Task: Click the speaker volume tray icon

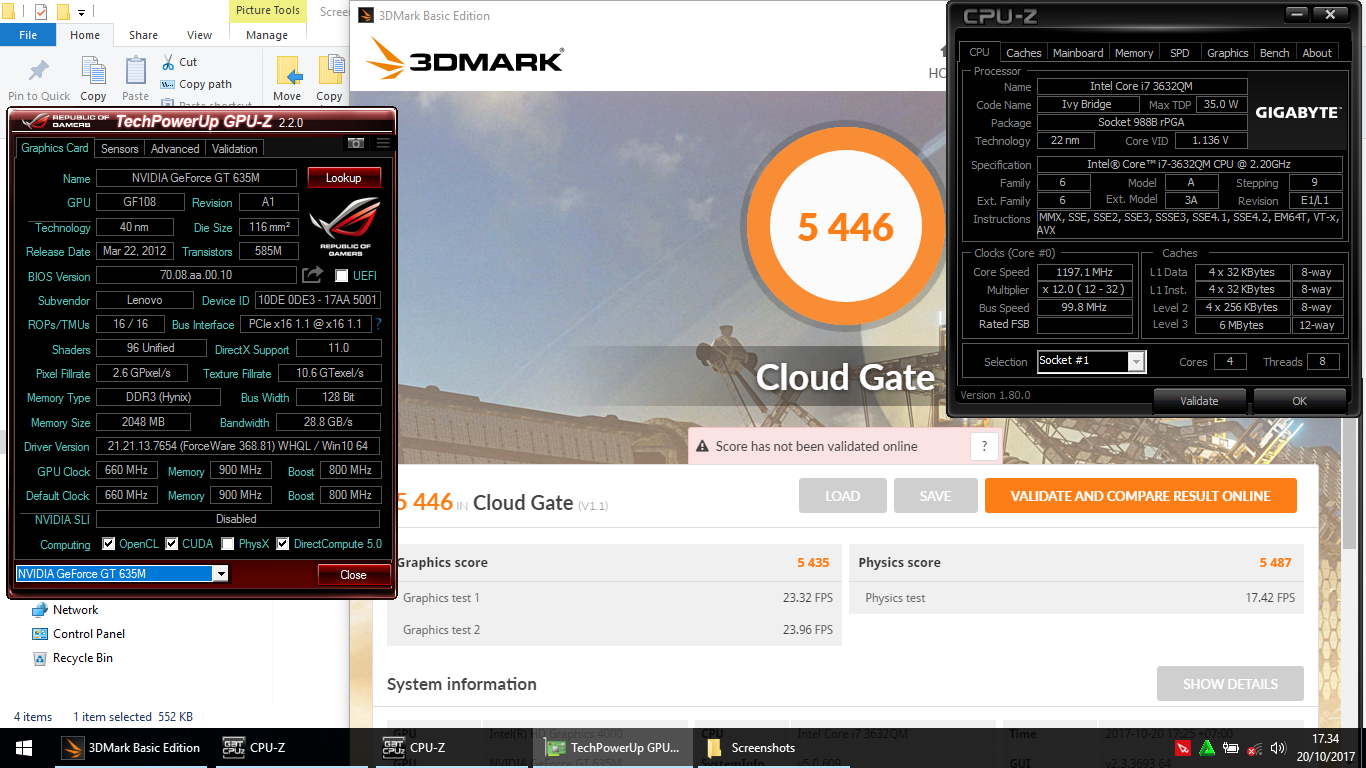Action: tap(1278, 747)
